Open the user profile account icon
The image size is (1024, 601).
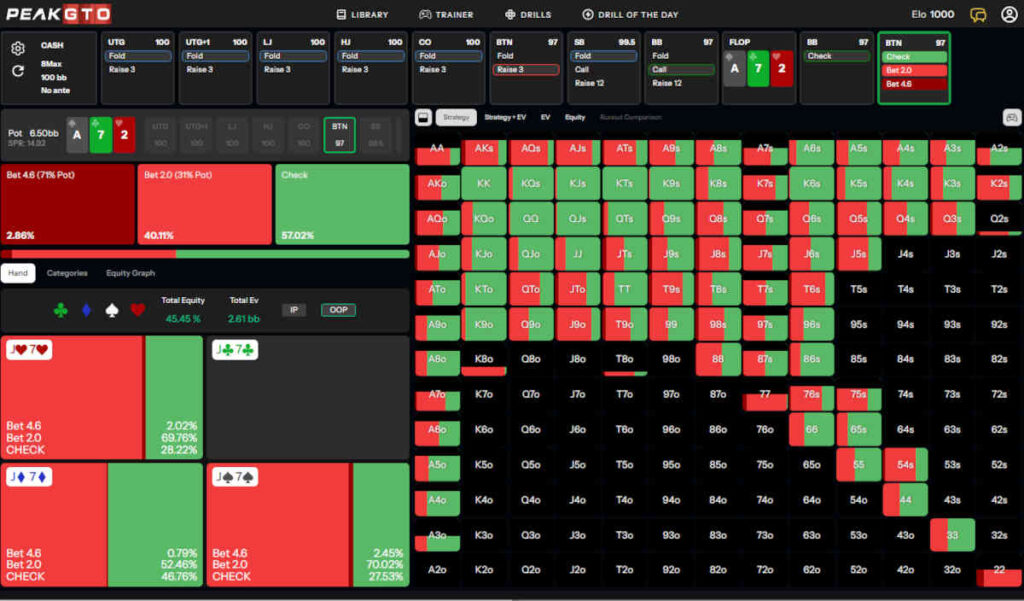click(x=1008, y=15)
